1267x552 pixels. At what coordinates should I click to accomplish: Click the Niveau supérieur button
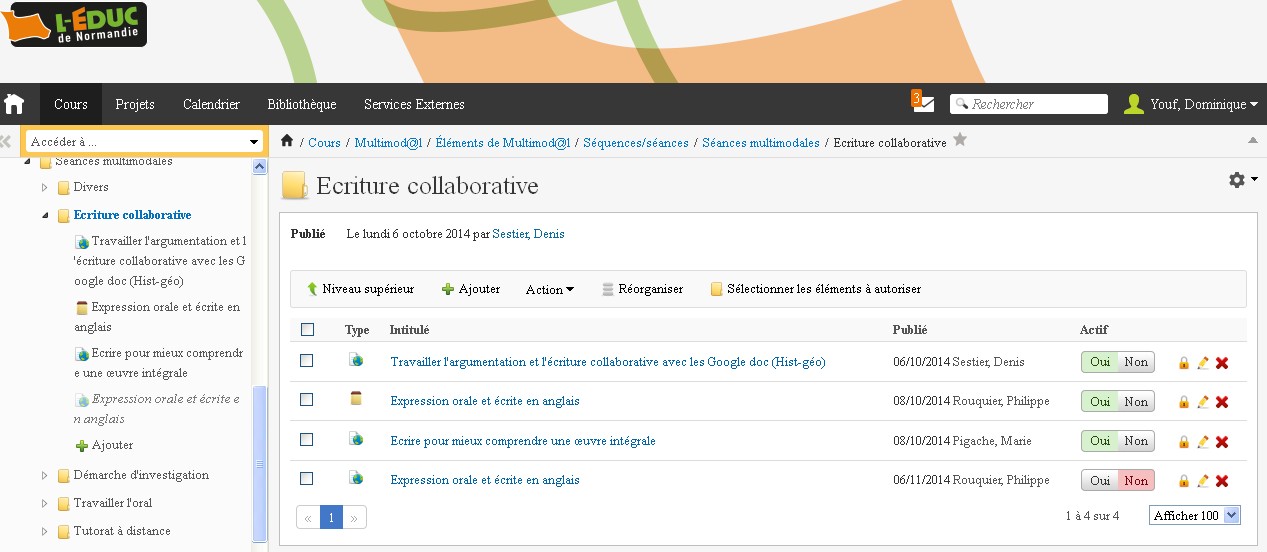click(x=360, y=289)
